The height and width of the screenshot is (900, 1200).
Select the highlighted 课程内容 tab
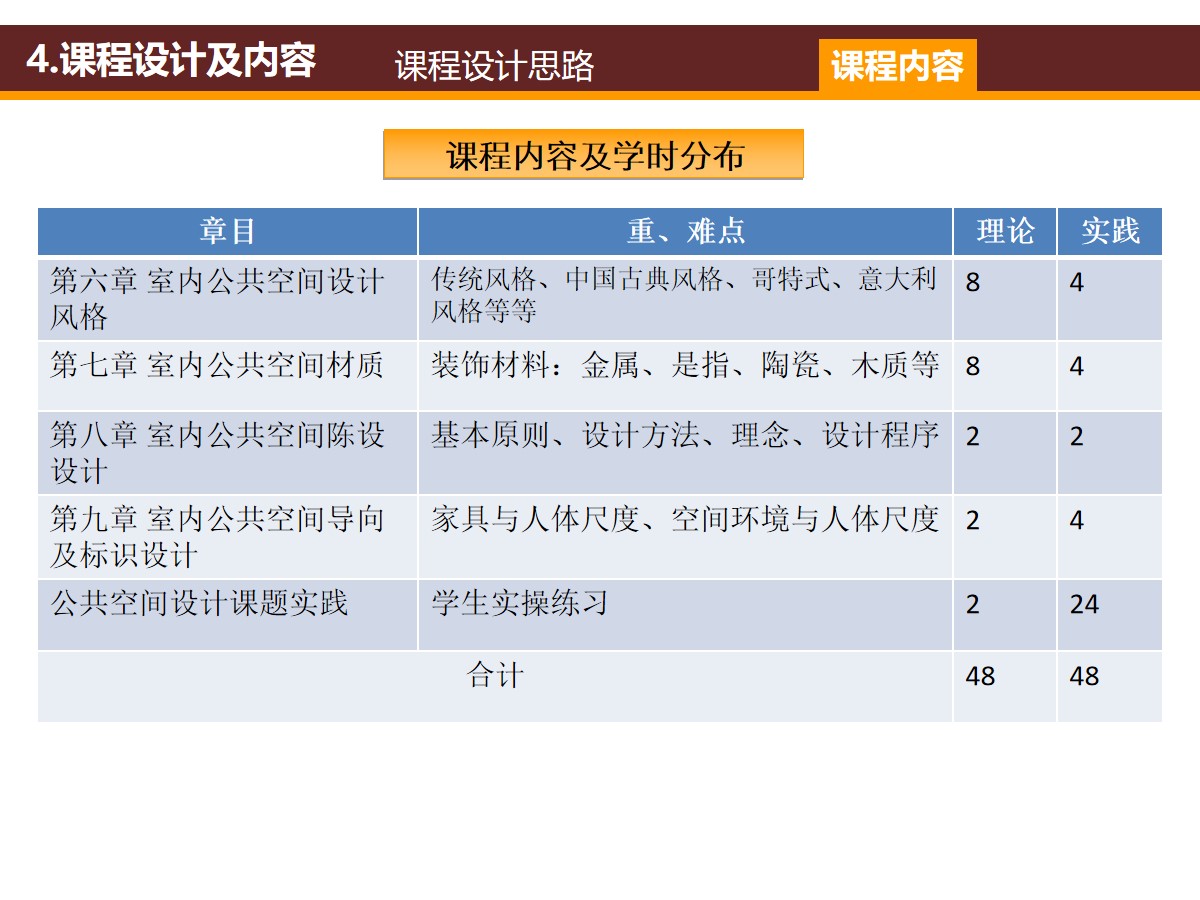point(897,66)
